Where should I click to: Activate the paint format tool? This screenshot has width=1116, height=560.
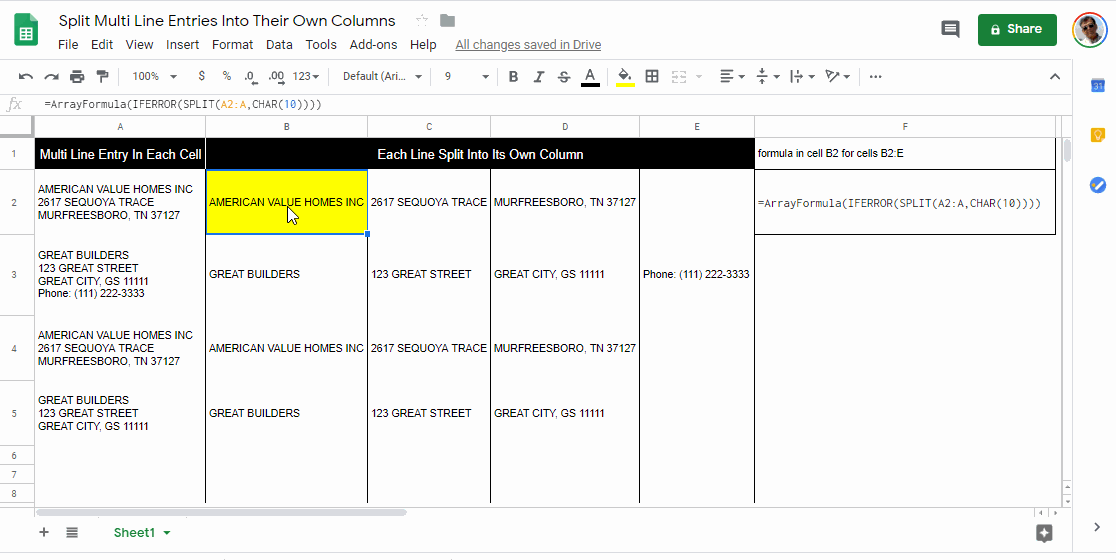coord(102,76)
